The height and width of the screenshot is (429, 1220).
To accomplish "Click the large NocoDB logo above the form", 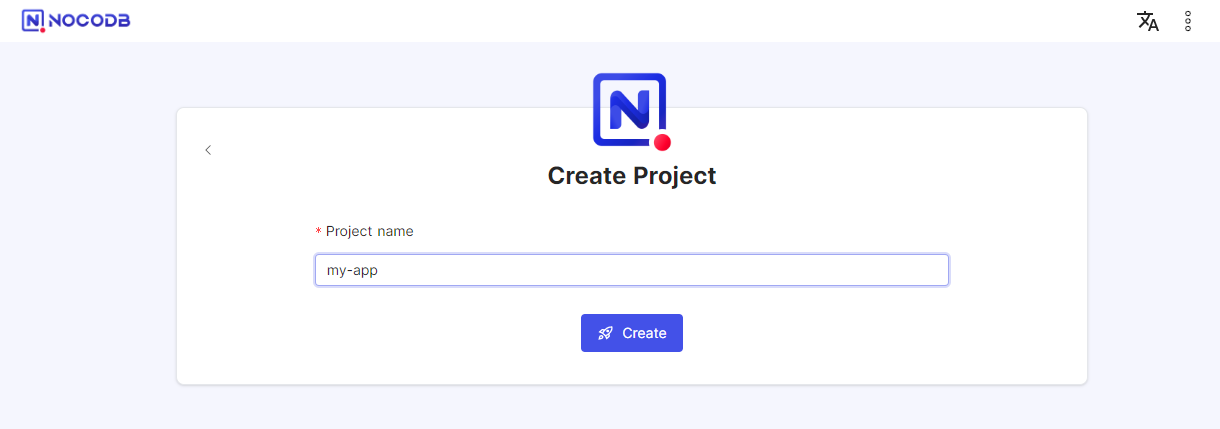I will (630, 110).
